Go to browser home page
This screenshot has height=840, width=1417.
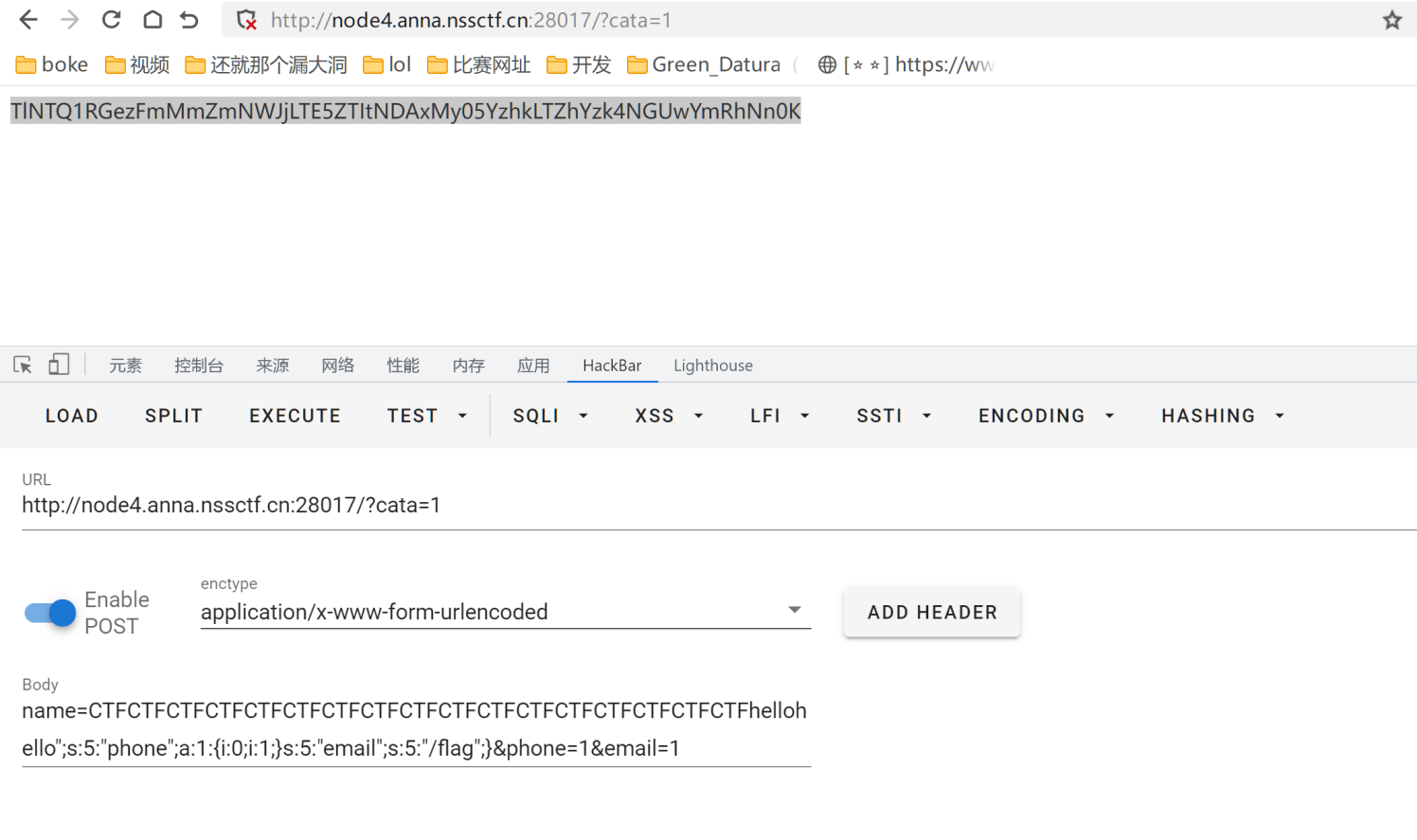[x=152, y=20]
